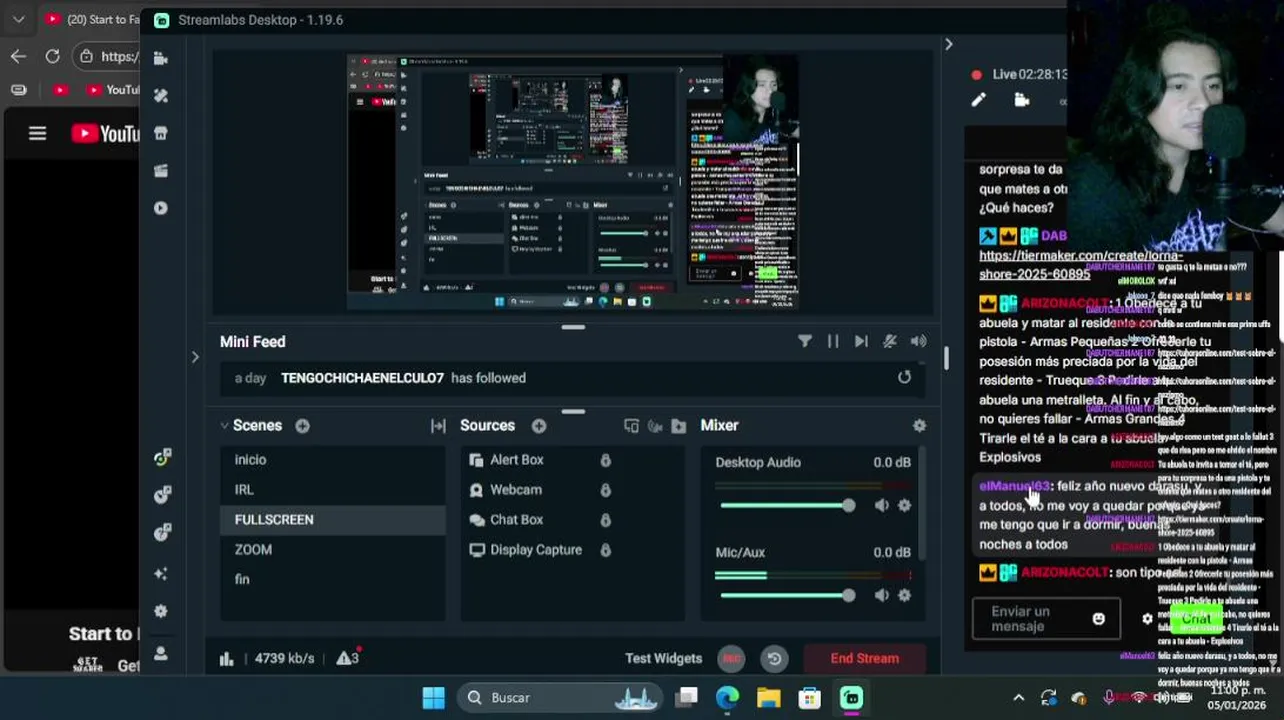The height and width of the screenshot is (720, 1284).
Task: Select the IRL scene
Action: point(333,490)
